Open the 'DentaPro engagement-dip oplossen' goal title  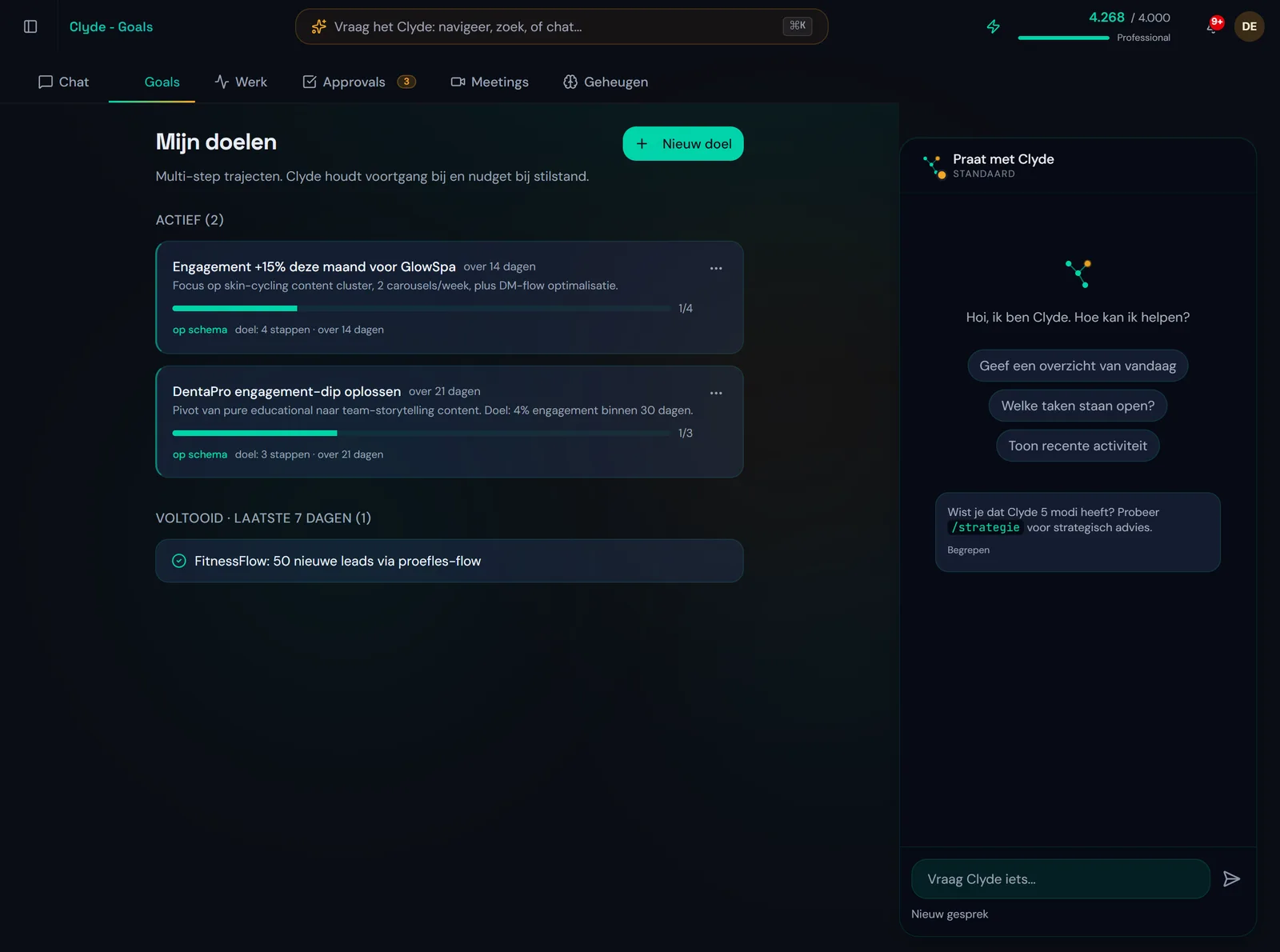[286, 391]
